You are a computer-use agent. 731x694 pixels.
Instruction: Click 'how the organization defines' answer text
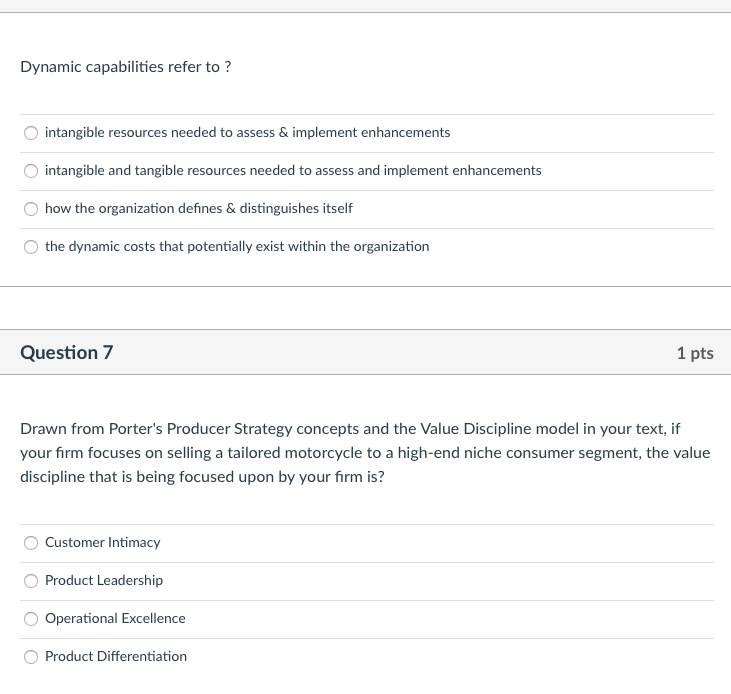[199, 209]
